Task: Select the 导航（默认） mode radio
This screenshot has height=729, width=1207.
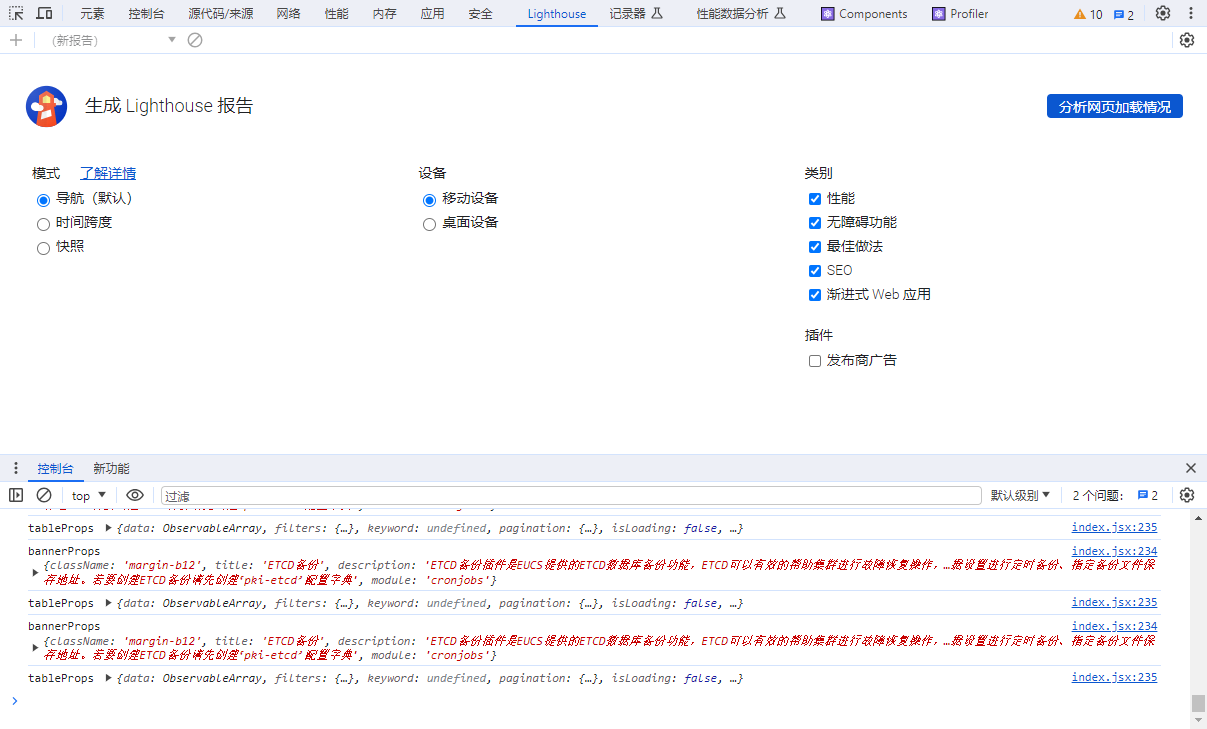Action: [x=43, y=200]
